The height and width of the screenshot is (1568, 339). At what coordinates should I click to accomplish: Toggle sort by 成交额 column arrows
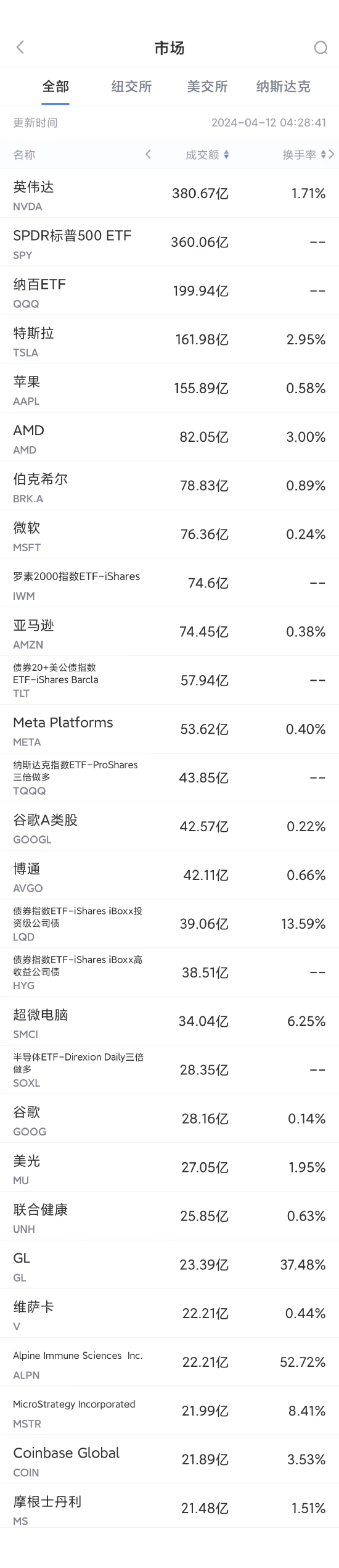coord(226,155)
